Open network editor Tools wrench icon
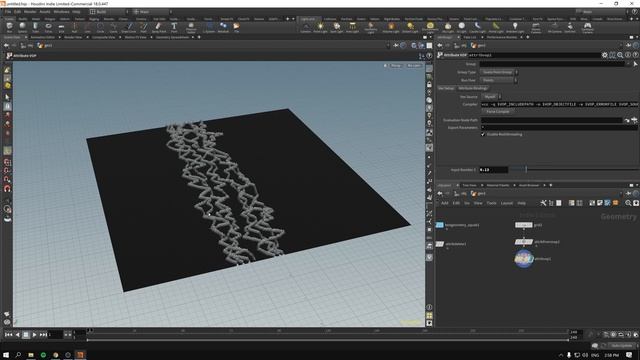640x360 pixels. pyautogui.click(x=543, y=203)
